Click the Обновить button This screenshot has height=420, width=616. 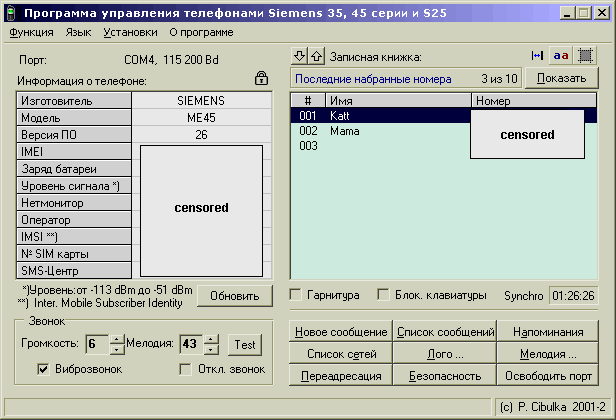[235, 296]
